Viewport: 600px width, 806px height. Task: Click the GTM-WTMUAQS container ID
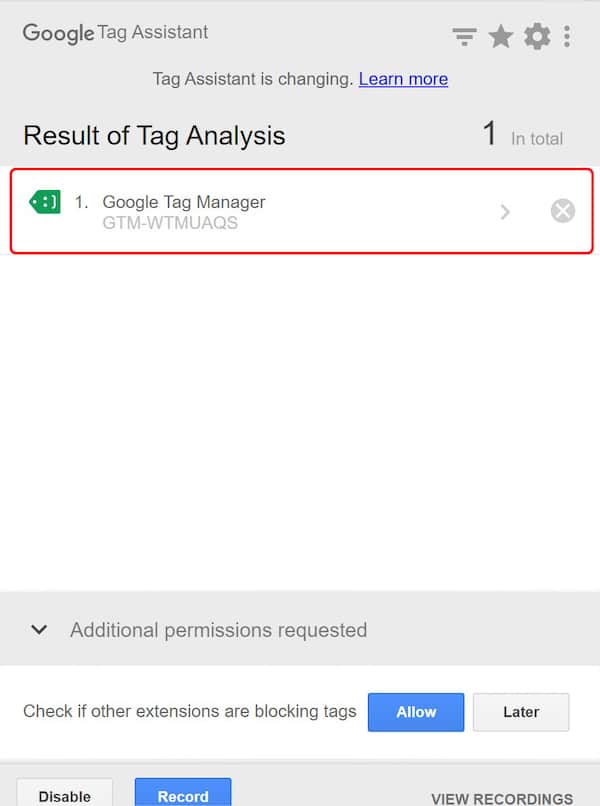(x=170, y=223)
